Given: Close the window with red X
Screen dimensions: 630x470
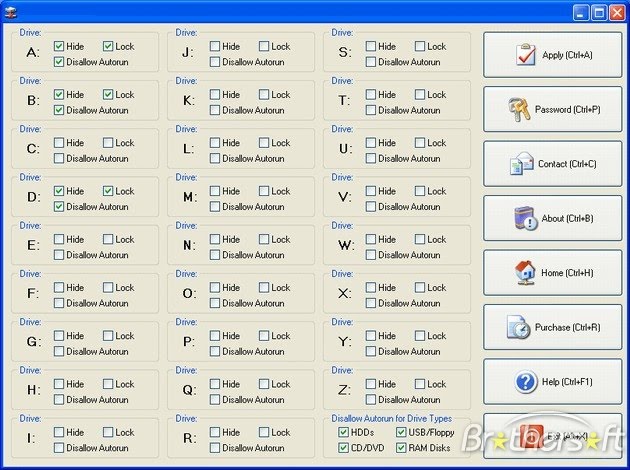Looking at the screenshot, I should [618, 13].
